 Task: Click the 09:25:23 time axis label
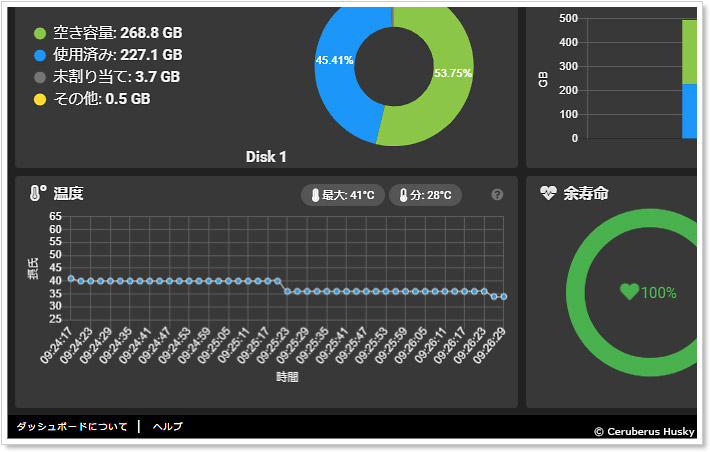pyautogui.click(x=273, y=346)
